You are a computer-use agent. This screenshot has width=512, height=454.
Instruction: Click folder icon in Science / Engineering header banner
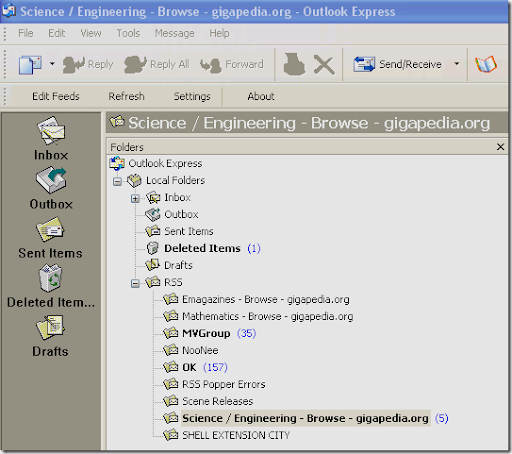(117, 122)
